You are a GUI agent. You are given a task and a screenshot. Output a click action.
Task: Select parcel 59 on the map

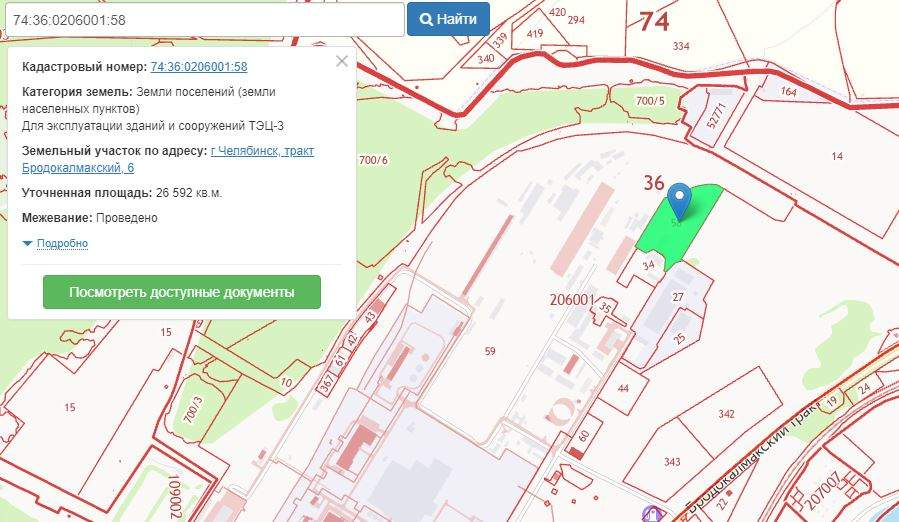pos(489,351)
